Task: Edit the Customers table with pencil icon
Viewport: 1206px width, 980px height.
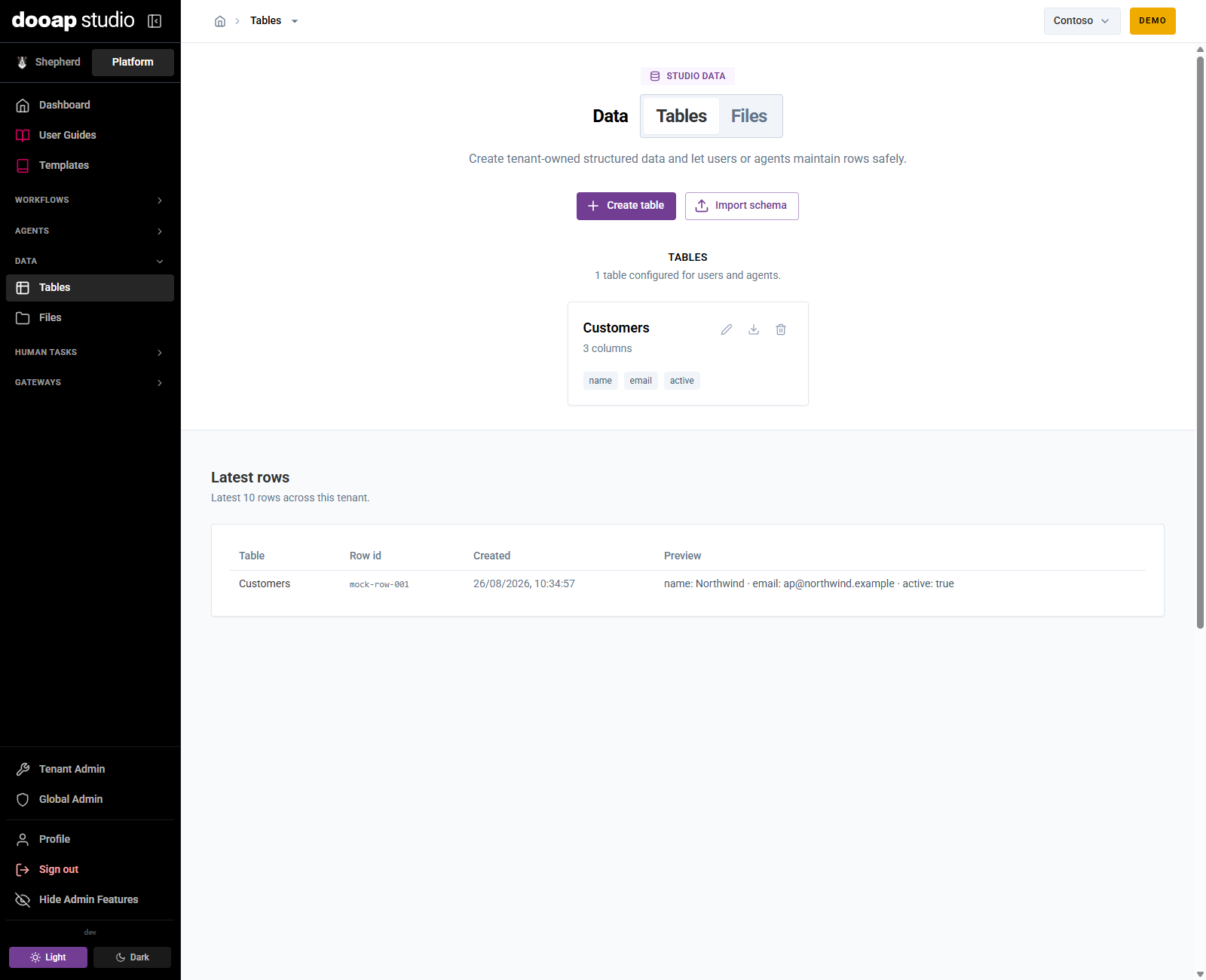Action: point(727,329)
